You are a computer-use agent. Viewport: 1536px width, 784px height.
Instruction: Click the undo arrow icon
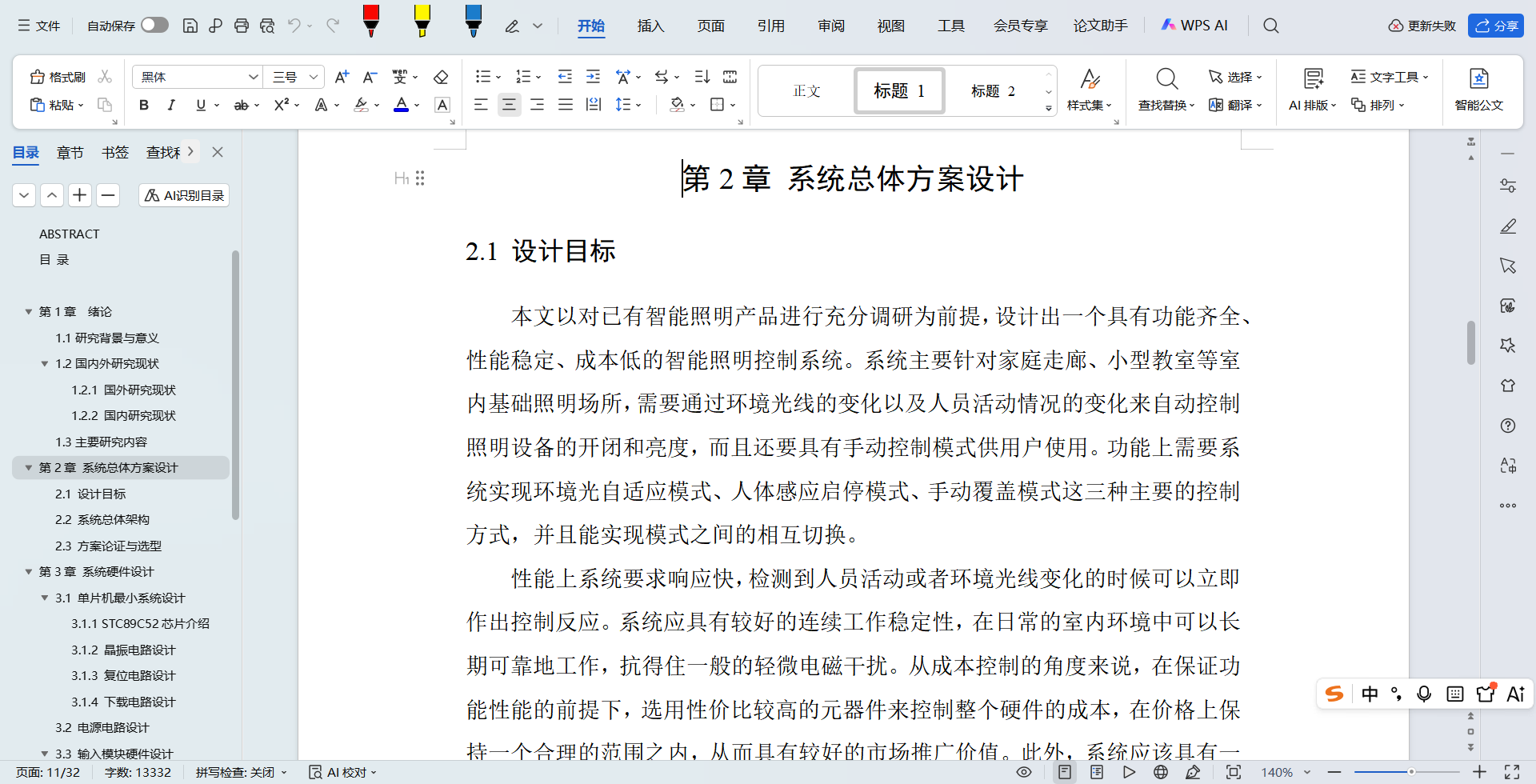294,26
